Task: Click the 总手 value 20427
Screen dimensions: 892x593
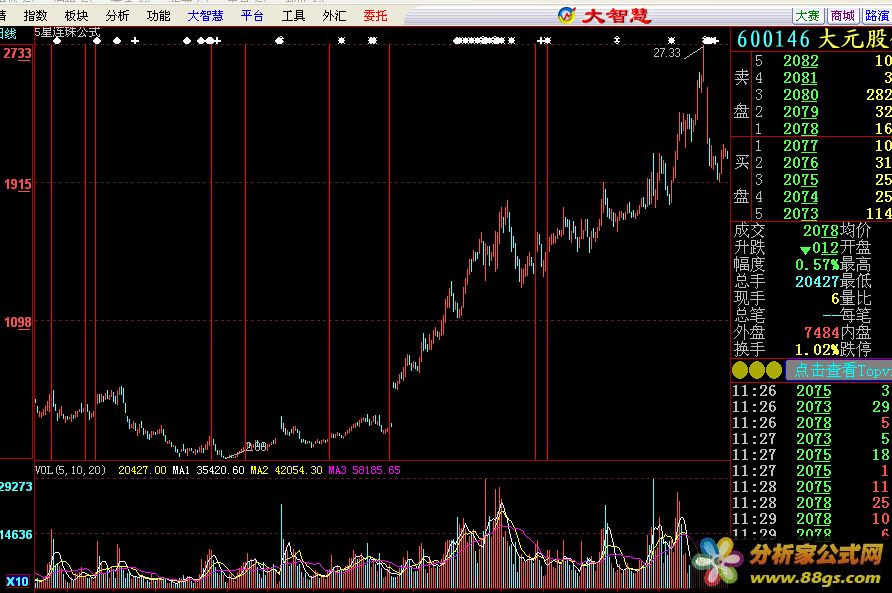Action: 817,282
